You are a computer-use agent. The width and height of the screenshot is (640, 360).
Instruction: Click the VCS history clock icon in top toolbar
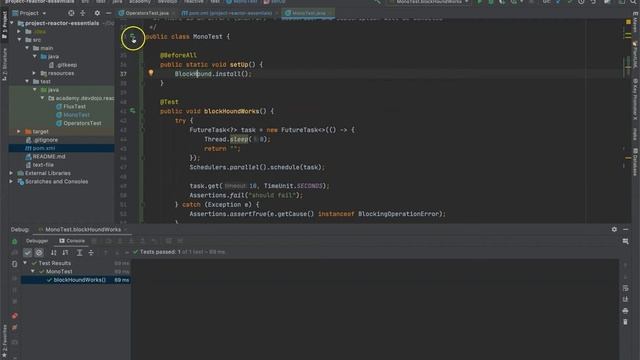tap(581, 2)
